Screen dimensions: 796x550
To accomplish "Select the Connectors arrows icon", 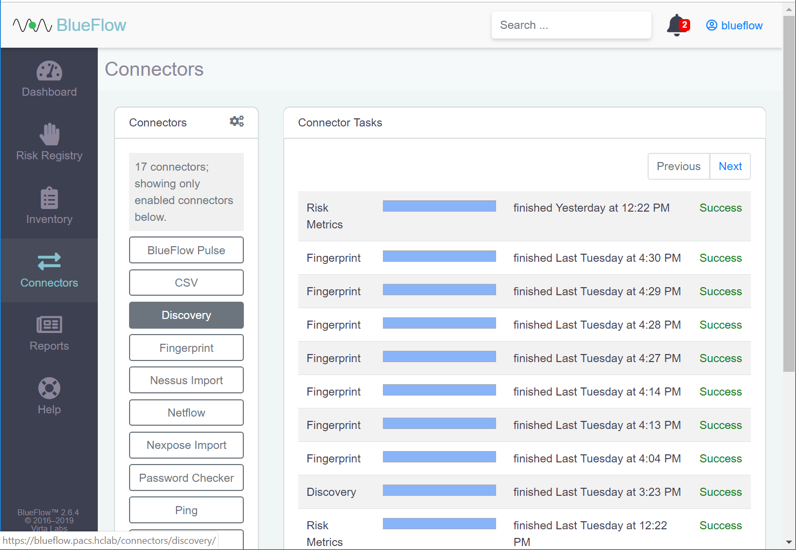I will click(x=49, y=262).
